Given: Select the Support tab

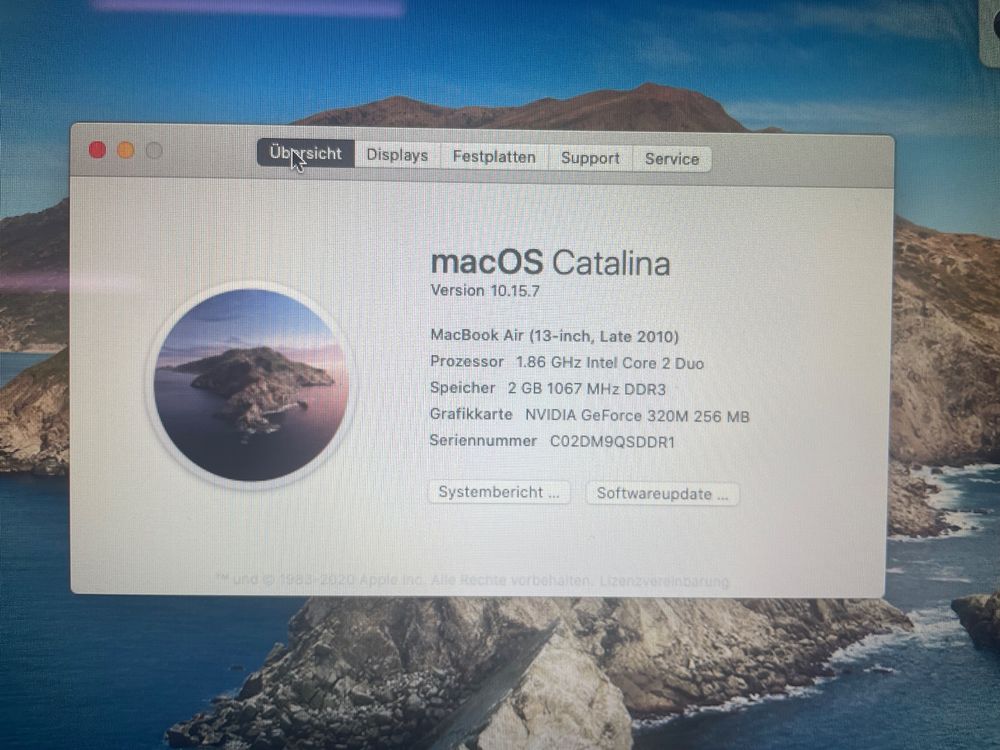Looking at the screenshot, I should [590, 158].
